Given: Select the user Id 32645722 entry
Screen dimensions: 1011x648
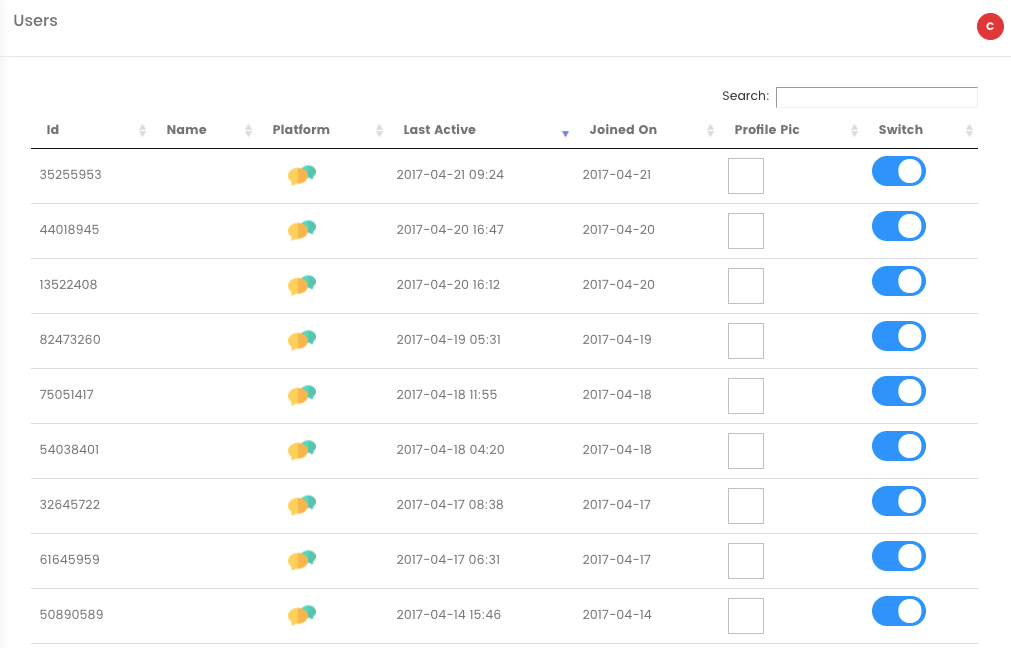Looking at the screenshot, I should click(x=70, y=505).
